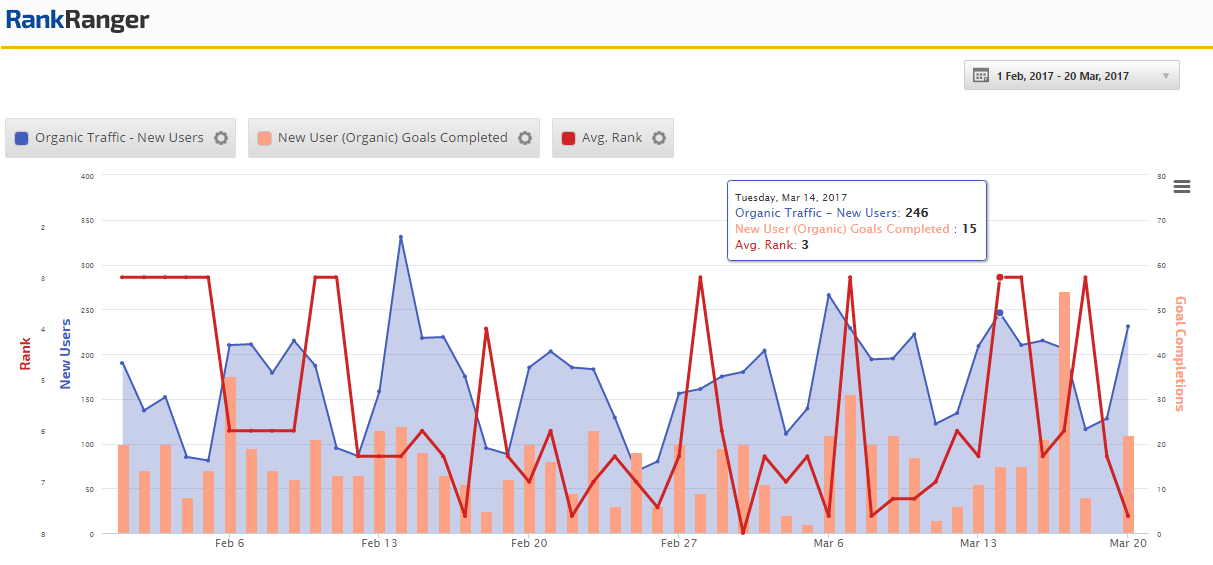The image size is (1213, 565).
Task: Click the Avg. Rank settings gear
Action: point(659,138)
